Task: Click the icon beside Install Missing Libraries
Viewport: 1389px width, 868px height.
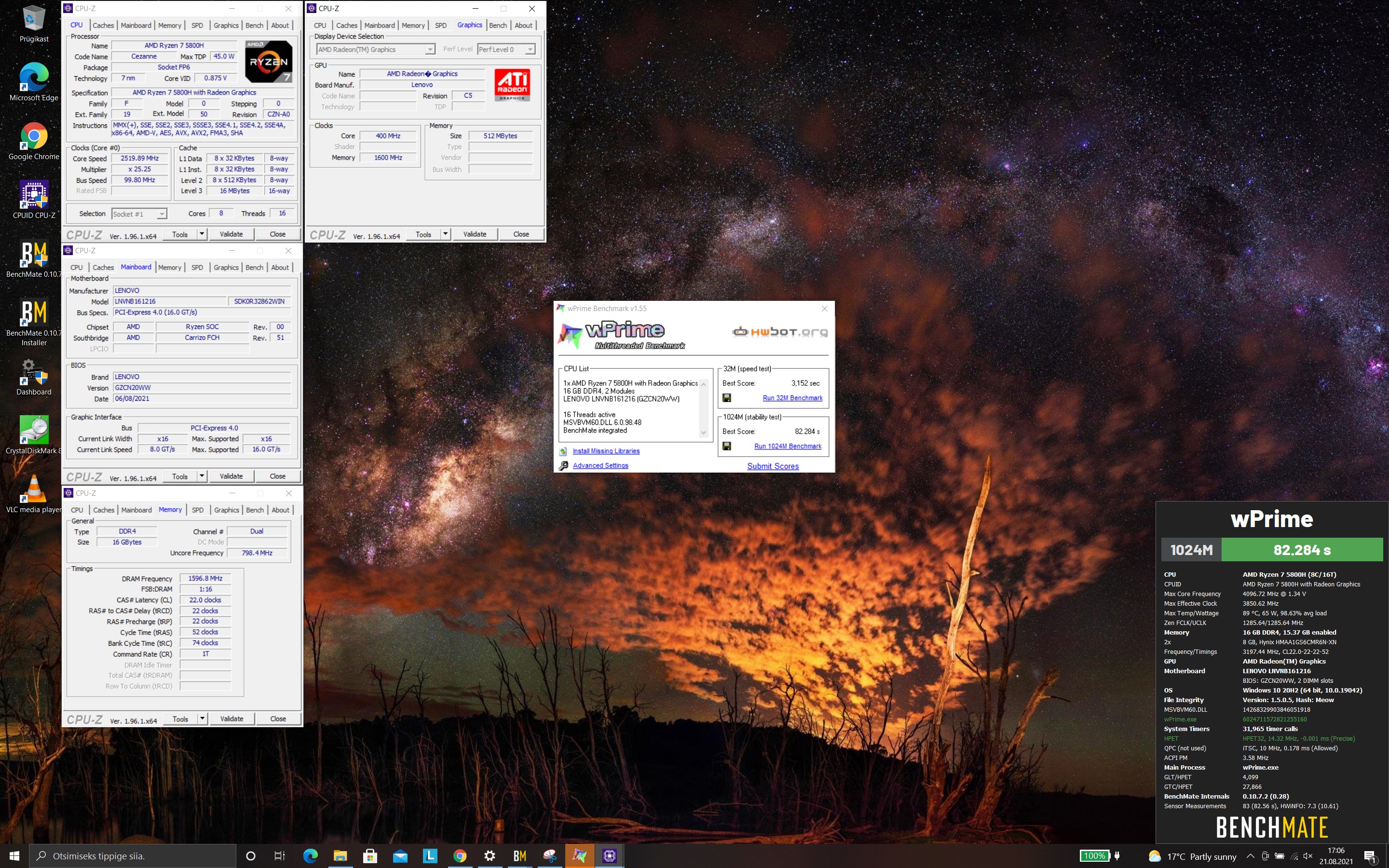Action: pyautogui.click(x=564, y=451)
